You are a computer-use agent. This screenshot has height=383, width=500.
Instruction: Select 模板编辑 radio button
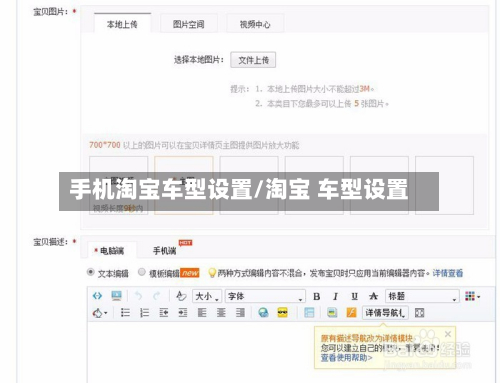pos(142,272)
